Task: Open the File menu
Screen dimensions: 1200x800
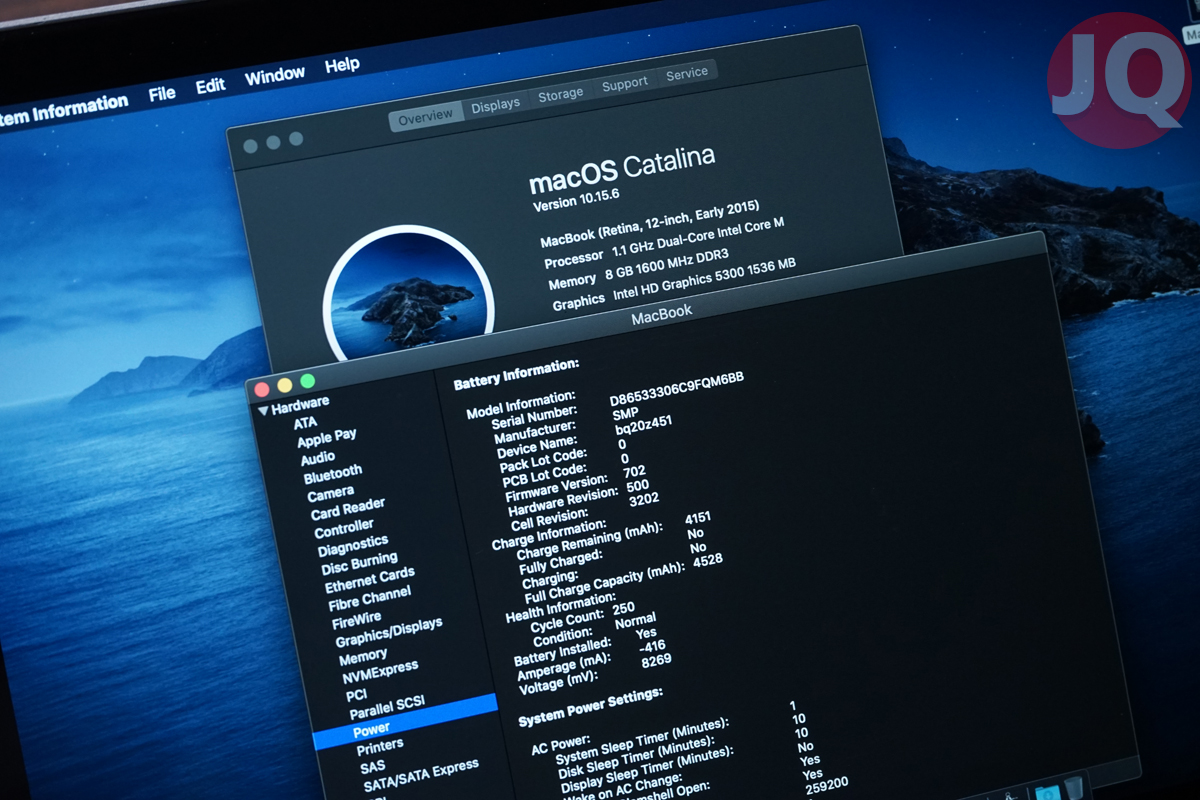Action: tap(162, 94)
